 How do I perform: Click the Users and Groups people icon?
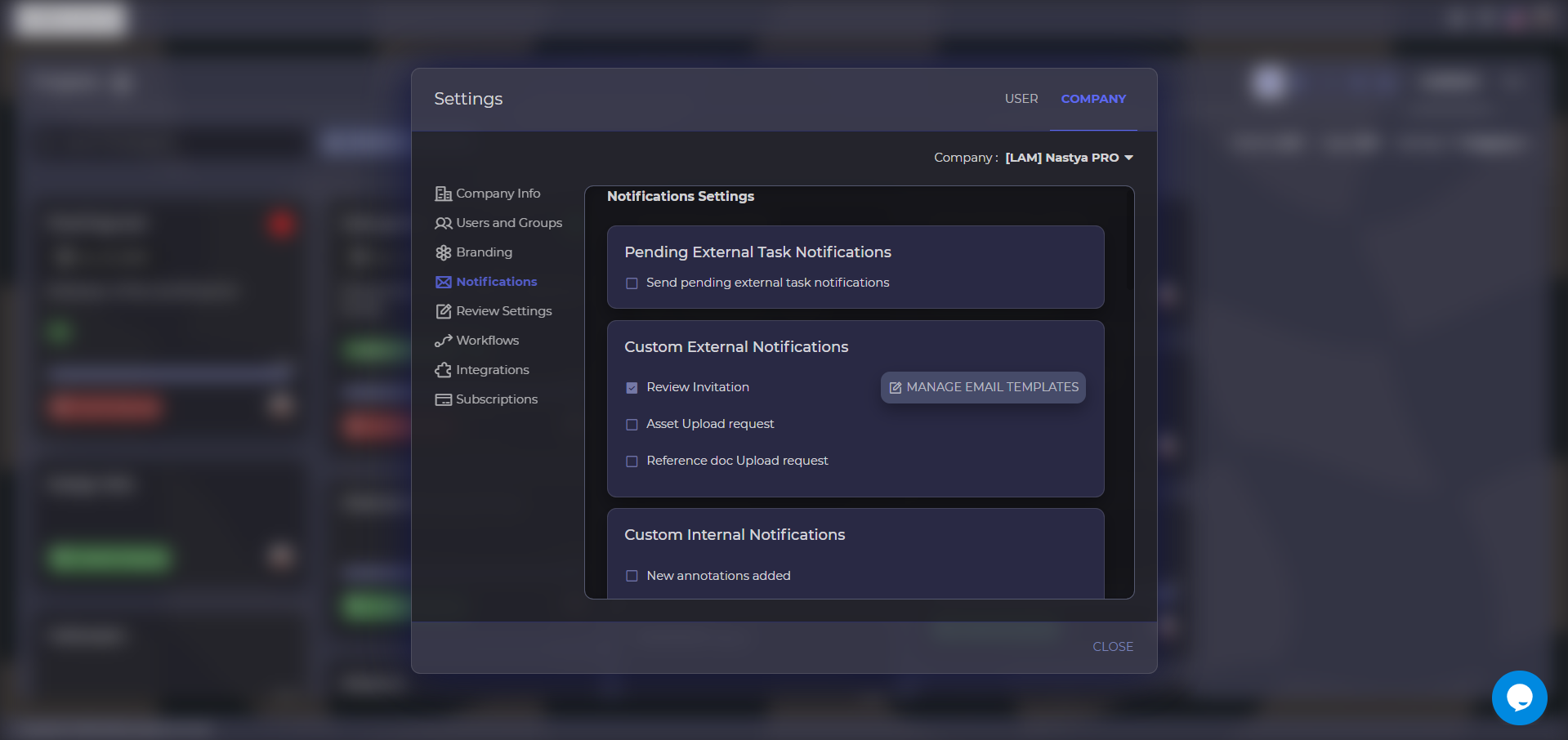coord(443,223)
